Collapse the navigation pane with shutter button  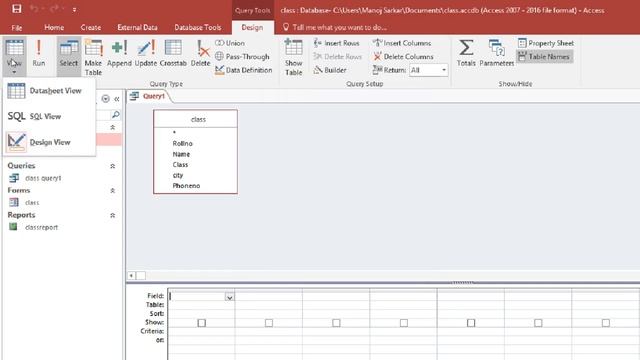(x=117, y=99)
